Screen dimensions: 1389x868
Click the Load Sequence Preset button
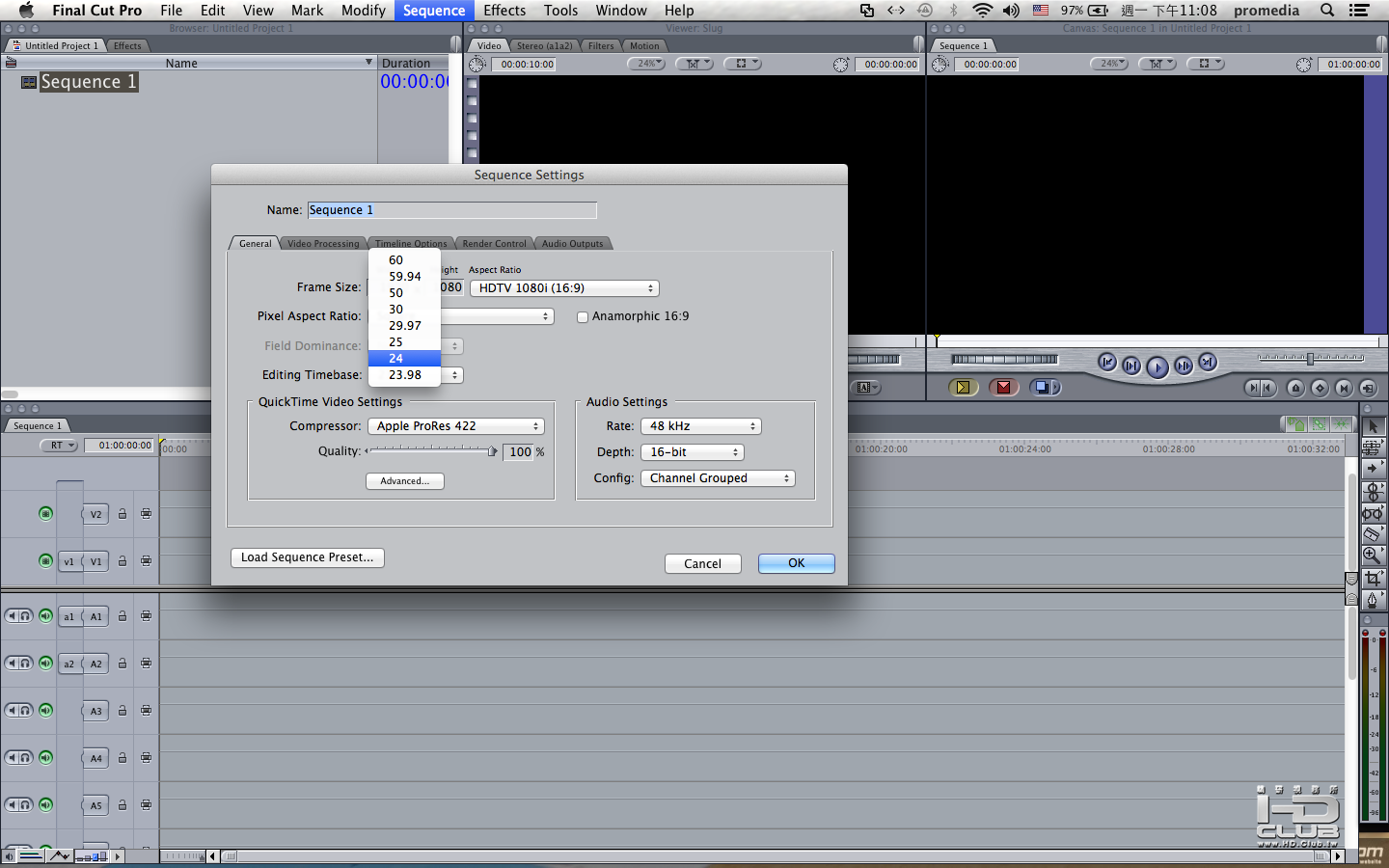tap(308, 557)
